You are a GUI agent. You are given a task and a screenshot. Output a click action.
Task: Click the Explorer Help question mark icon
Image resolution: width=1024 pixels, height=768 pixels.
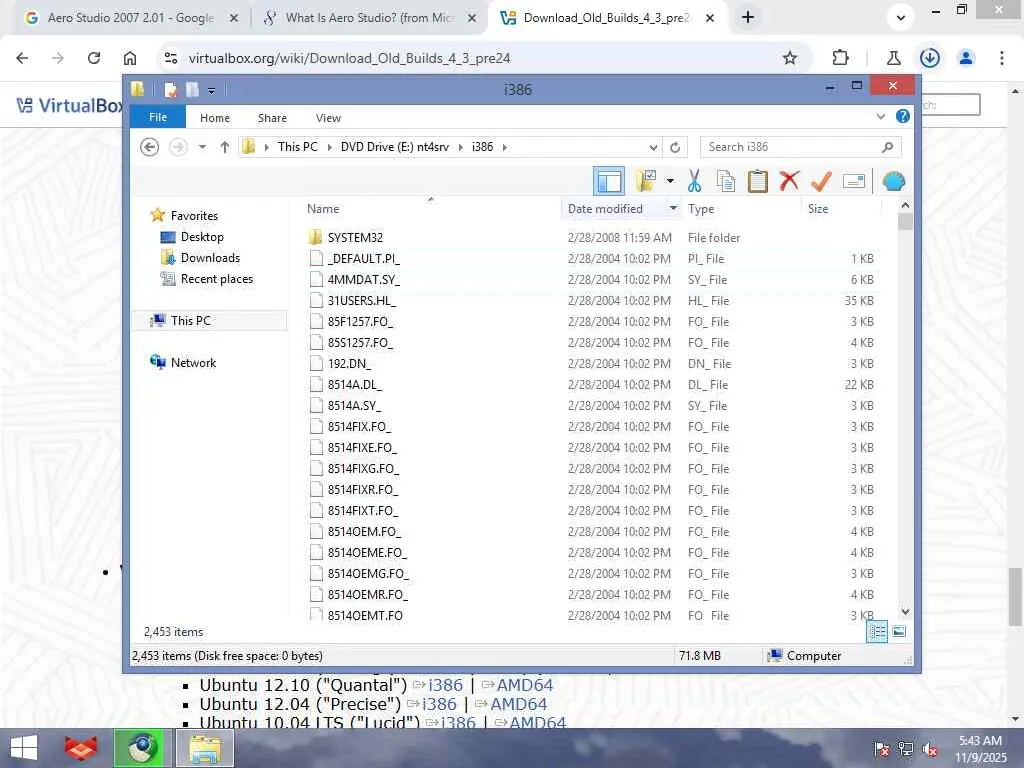tap(903, 116)
